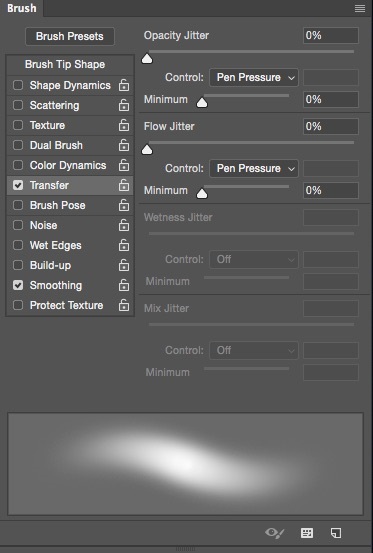Open the Opacity Jitter Control dropdown
This screenshot has width=373, height=553.
254,77
